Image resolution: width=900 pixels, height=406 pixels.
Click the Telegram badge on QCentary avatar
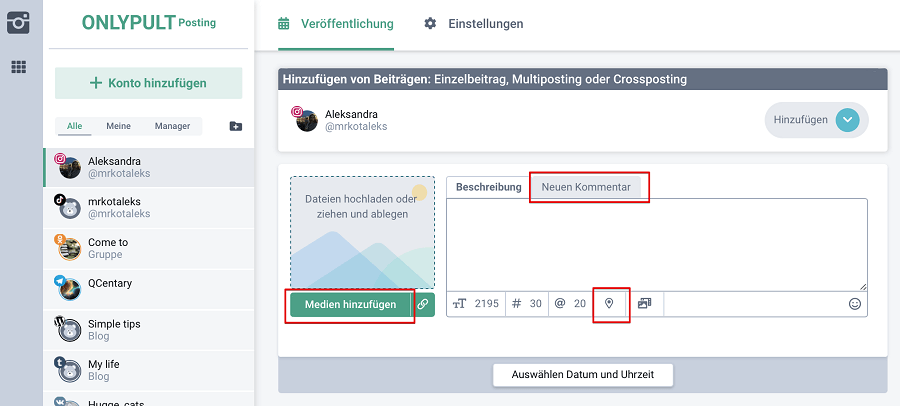(x=60, y=281)
